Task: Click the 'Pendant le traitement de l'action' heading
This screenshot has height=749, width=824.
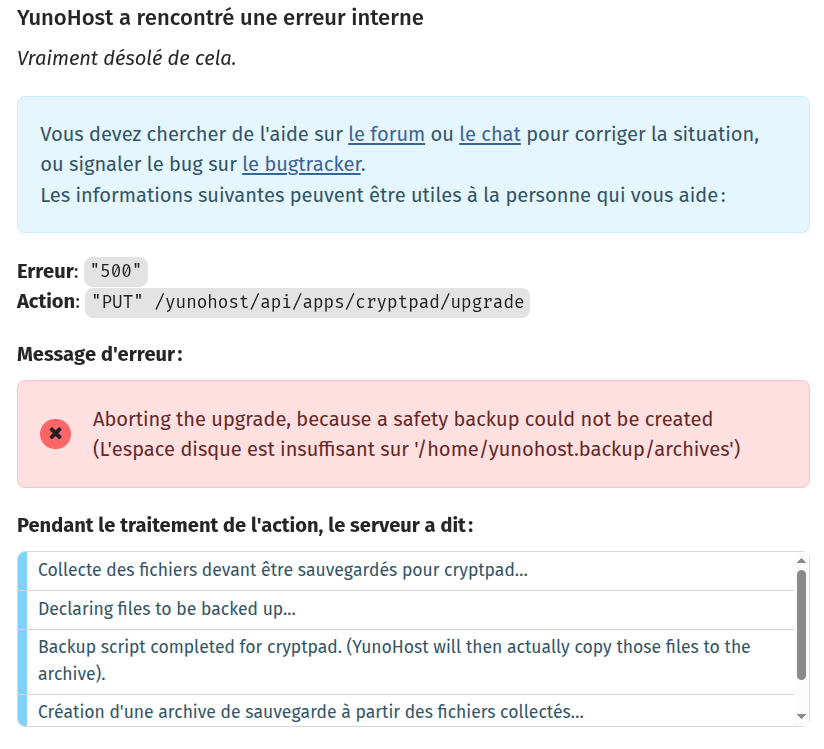Action: coord(245,525)
